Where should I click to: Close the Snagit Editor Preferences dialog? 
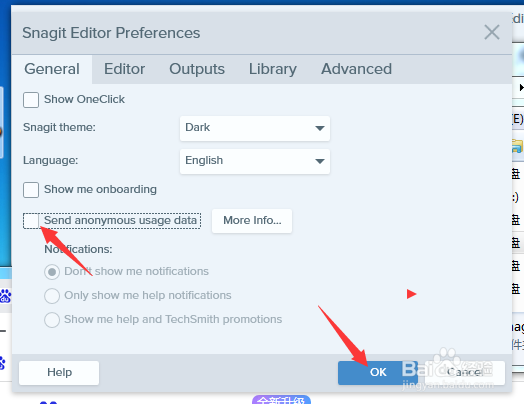click(492, 32)
